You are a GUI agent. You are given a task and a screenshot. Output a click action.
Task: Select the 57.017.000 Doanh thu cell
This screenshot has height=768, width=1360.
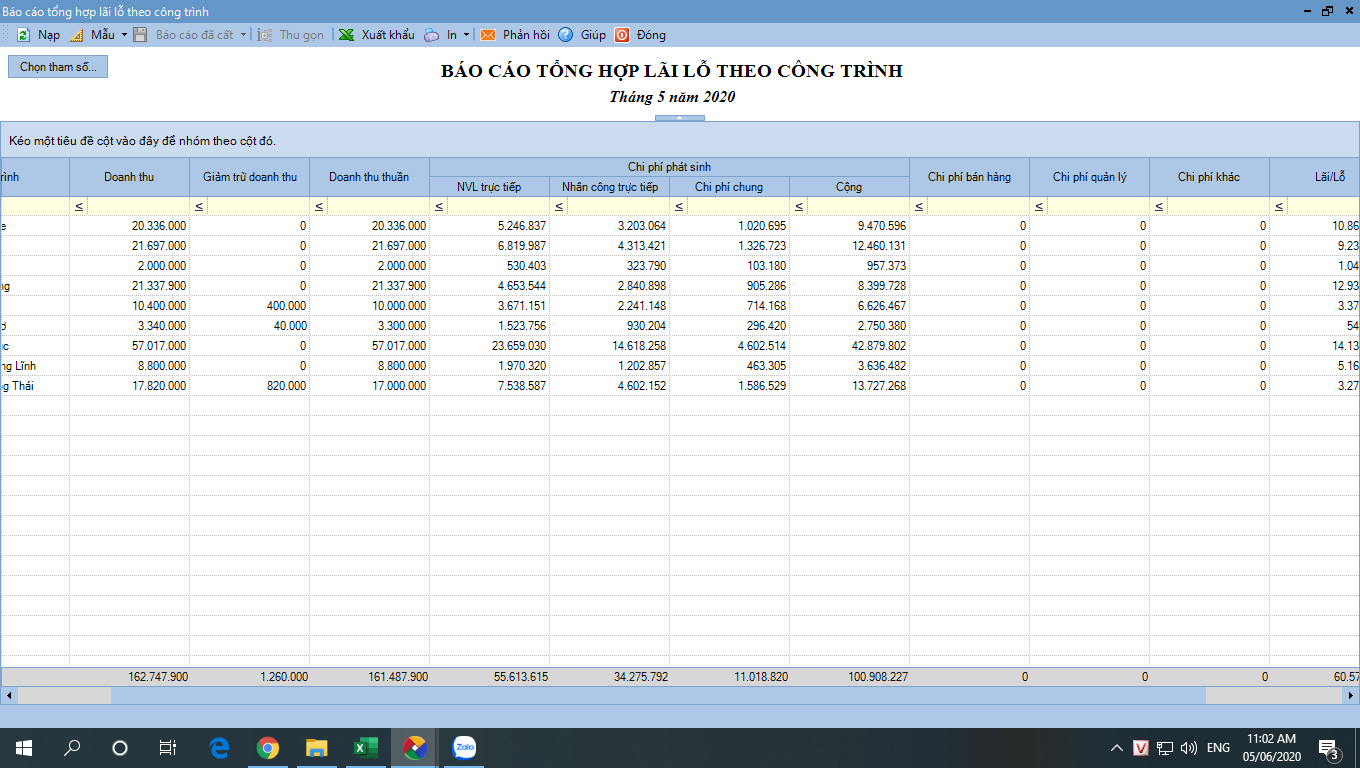[129, 346]
